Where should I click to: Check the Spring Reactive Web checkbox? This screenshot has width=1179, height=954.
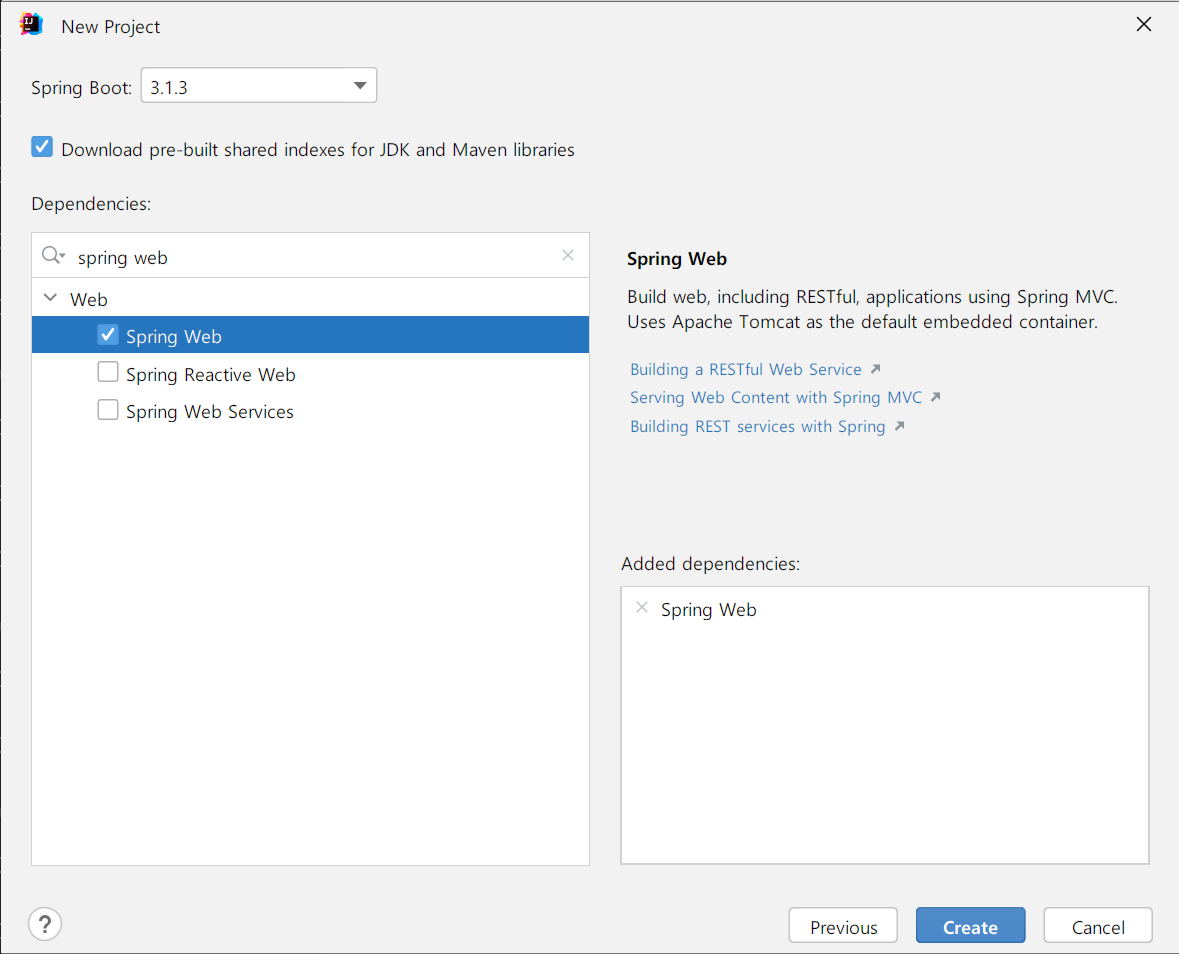(x=108, y=373)
